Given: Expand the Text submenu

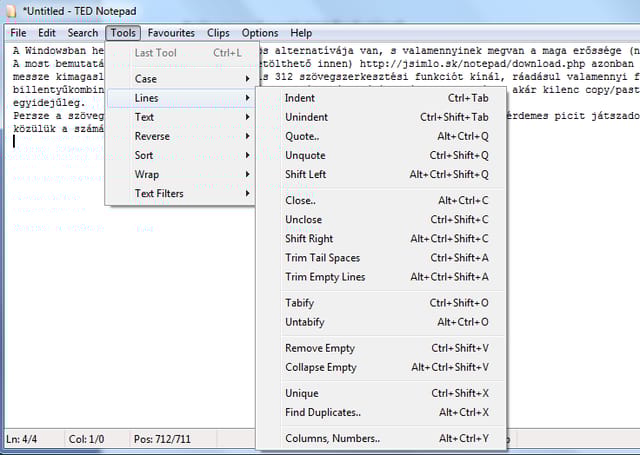Looking at the screenshot, I should pos(182,117).
